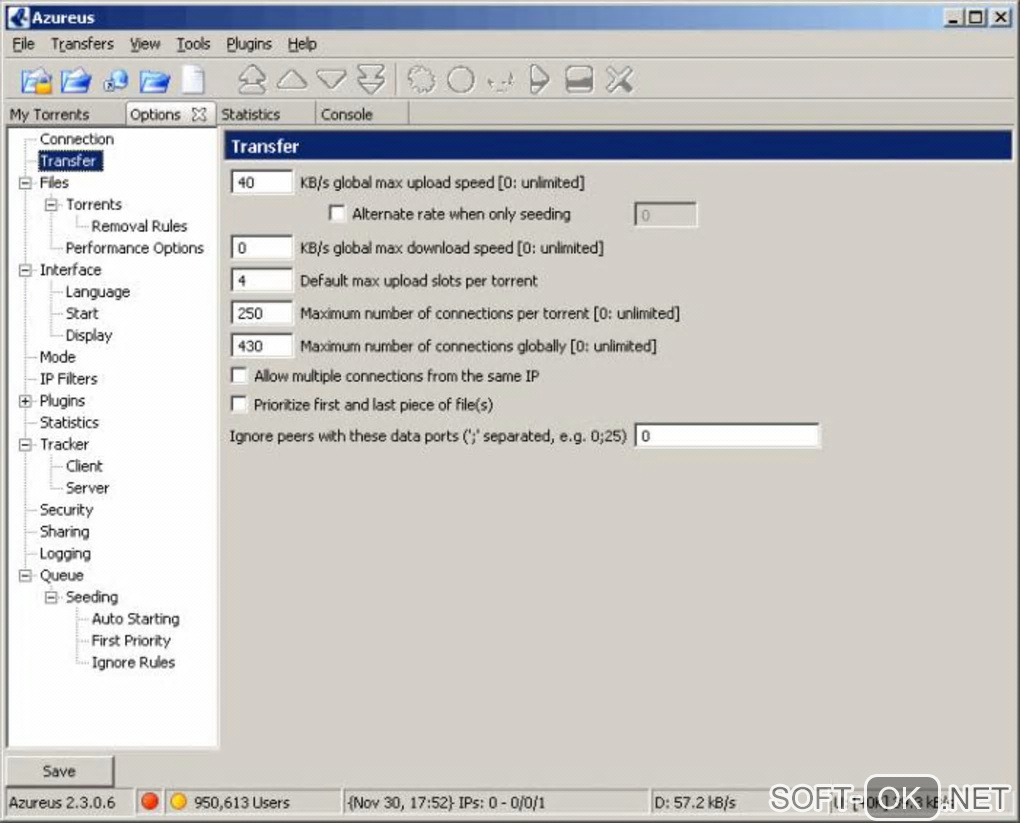Select Connection in the options tree

click(77, 139)
